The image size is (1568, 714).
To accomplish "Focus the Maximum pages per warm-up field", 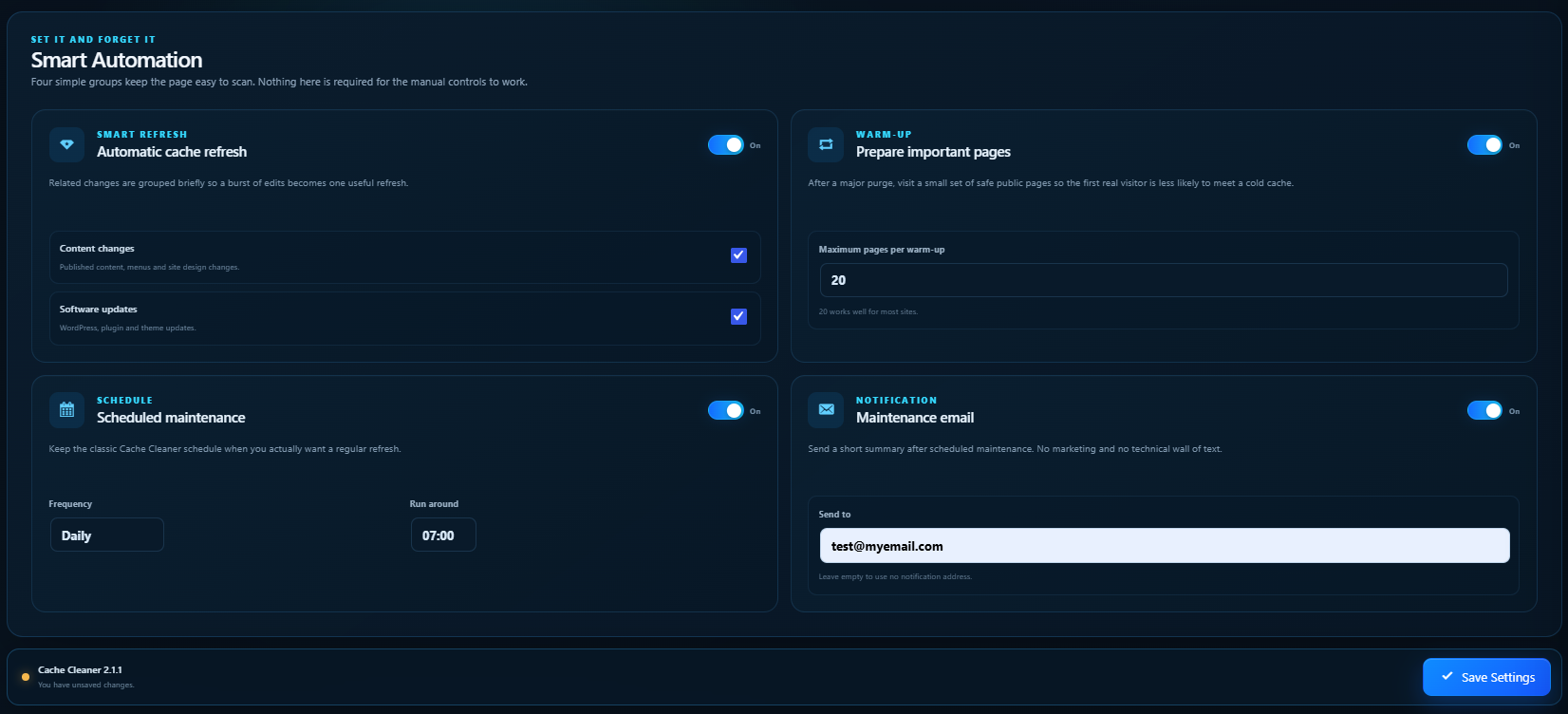I will point(1164,280).
